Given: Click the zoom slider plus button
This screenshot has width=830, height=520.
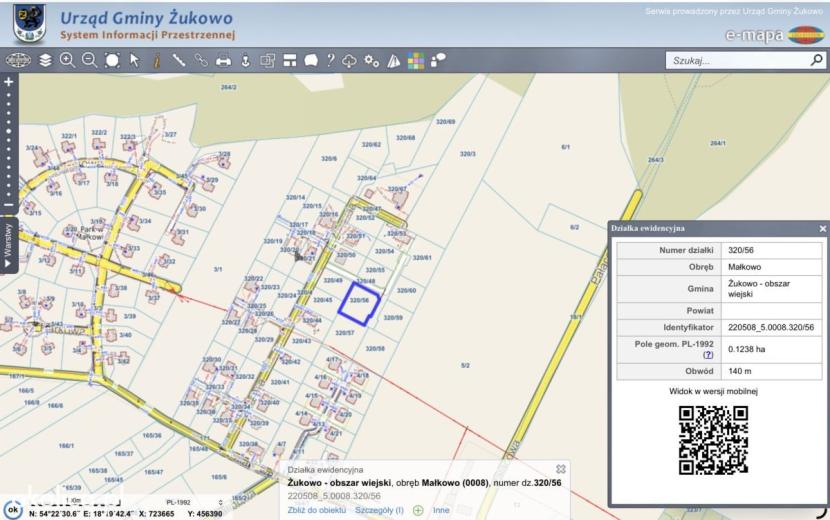Looking at the screenshot, I should pos(8,82).
